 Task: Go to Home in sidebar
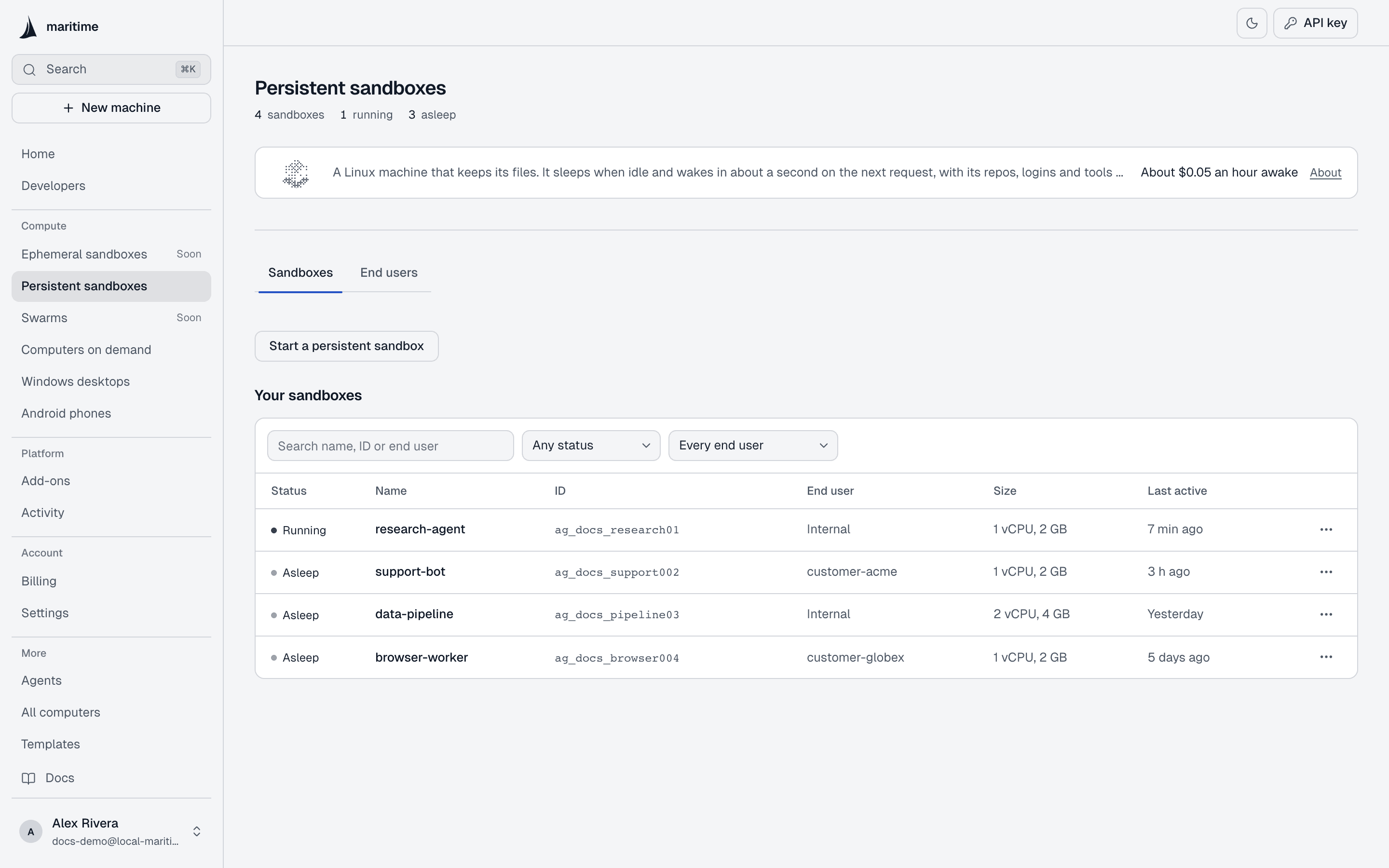tap(111, 154)
